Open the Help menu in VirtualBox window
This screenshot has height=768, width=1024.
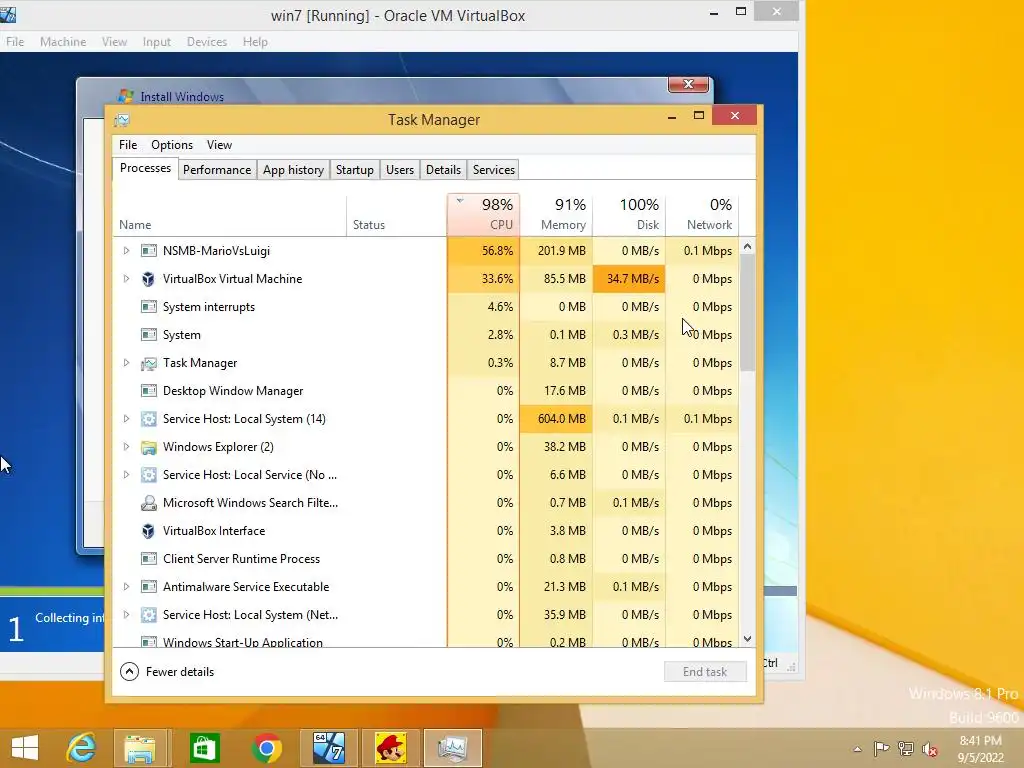(255, 42)
